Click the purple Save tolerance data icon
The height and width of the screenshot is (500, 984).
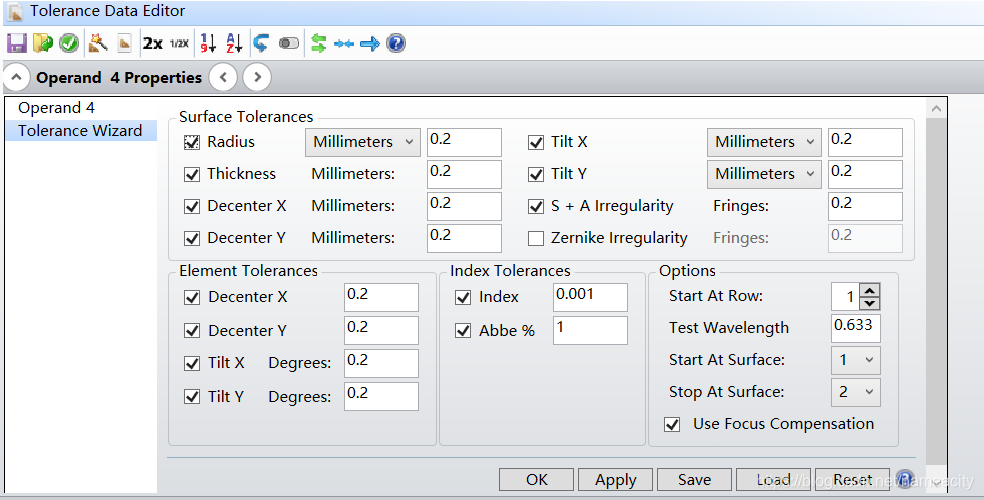[16, 43]
